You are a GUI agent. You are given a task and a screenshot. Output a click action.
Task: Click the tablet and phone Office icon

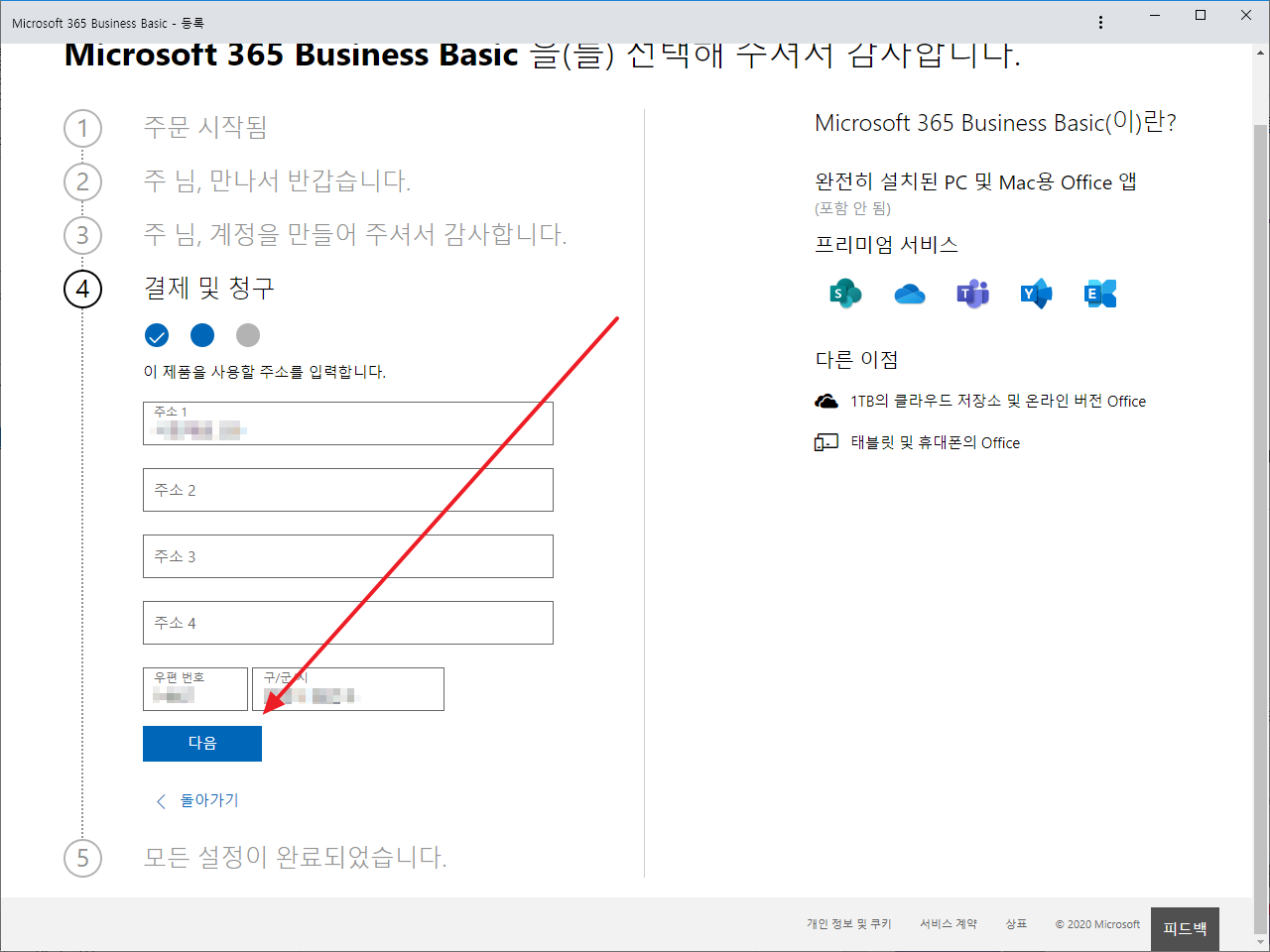[x=825, y=442]
